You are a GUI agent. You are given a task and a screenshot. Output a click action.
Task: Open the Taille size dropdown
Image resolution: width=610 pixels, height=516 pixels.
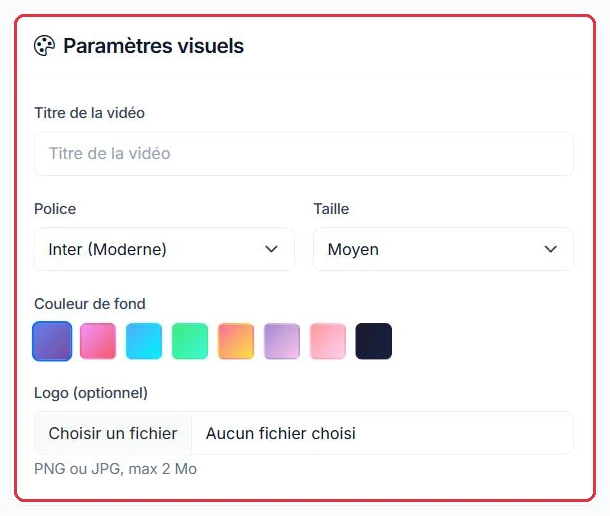pyautogui.click(x=443, y=249)
